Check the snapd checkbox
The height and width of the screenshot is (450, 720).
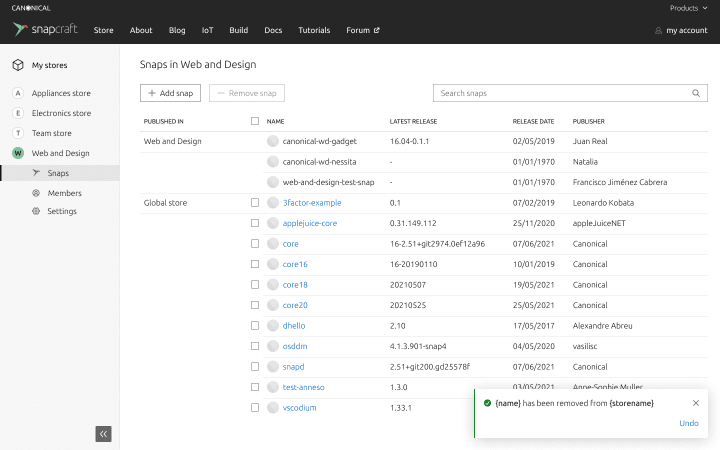pyautogui.click(x=255, y=367)
